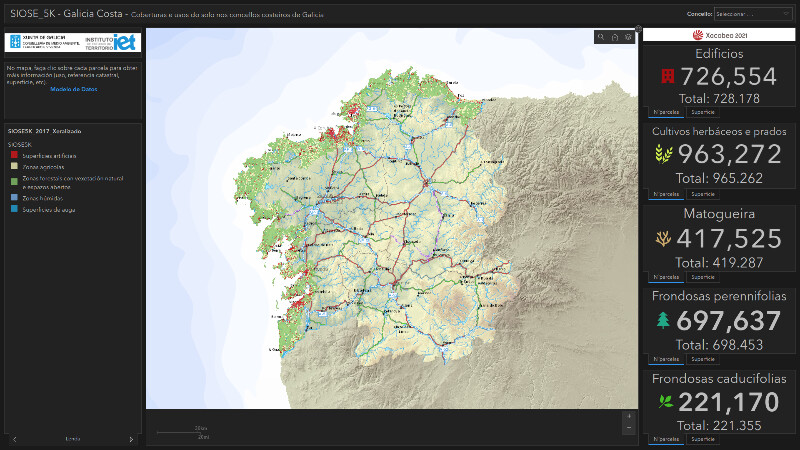
Task: Open the Modelo de Datos link
Action: point(73,89)
